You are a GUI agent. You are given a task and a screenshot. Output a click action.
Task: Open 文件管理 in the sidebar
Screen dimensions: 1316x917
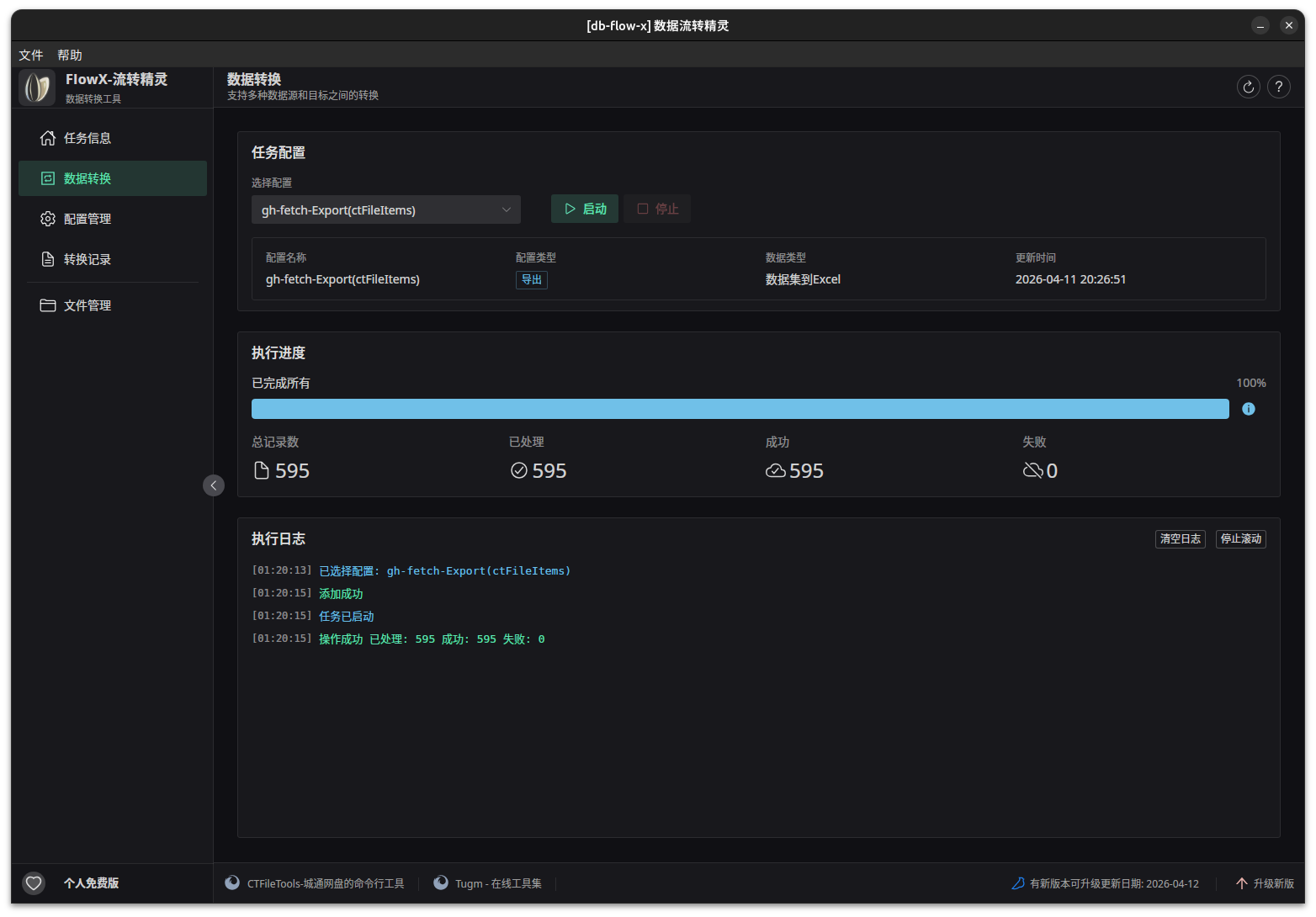(87, 305)
